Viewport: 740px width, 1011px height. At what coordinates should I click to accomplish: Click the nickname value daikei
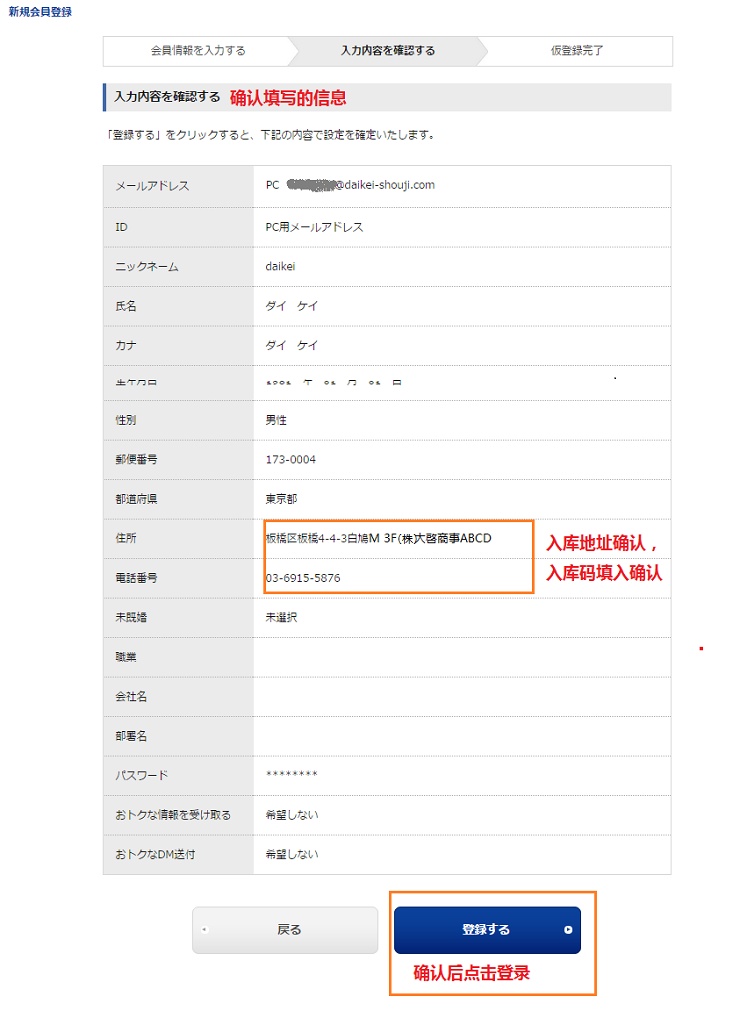(280, 267)
